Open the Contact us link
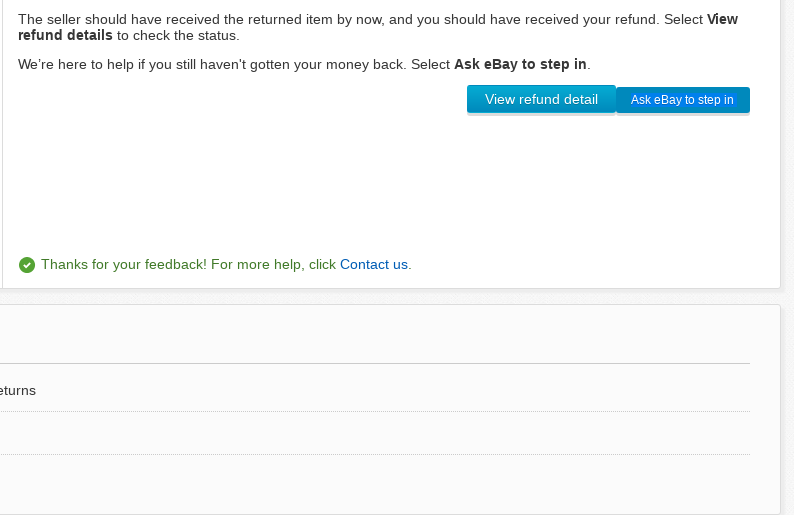The height and width of the screenshot is (515, 794). coord(374,265)
